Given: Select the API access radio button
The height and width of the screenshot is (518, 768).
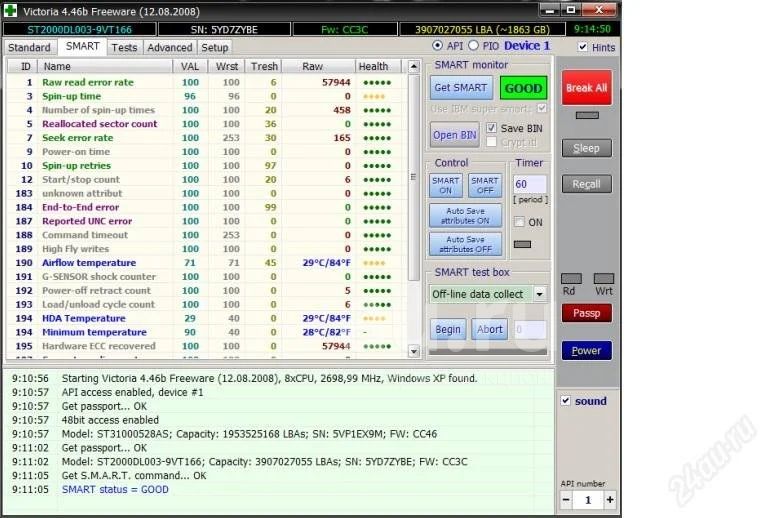Looking at the screenshot, I should (x=437, y=46).
